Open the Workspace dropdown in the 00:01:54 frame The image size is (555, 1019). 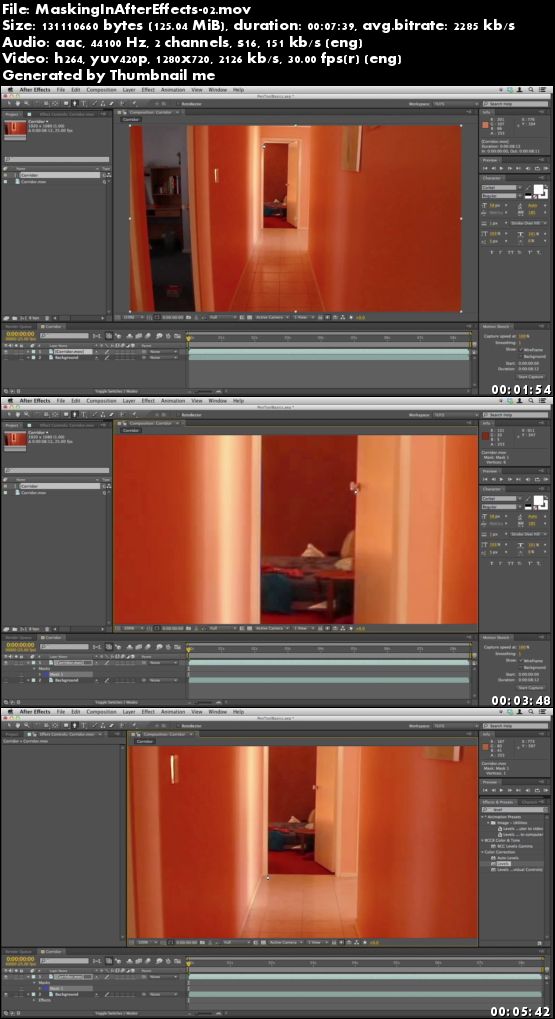[457, 104]
